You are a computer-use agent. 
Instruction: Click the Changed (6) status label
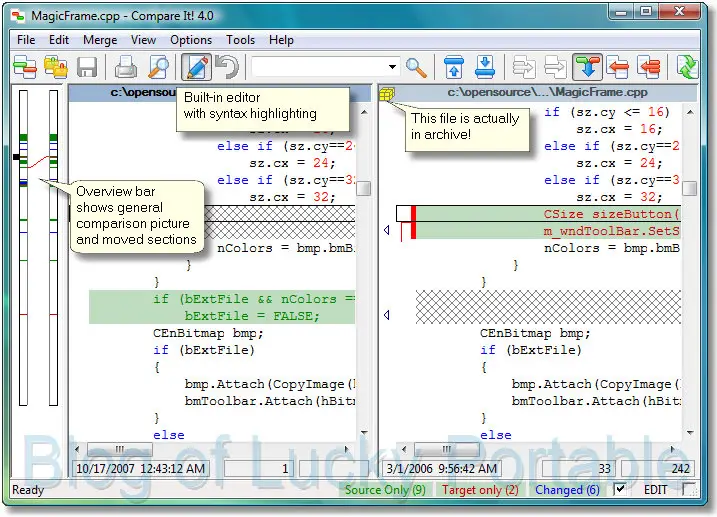pyautogui.click(x=567, y=490)
